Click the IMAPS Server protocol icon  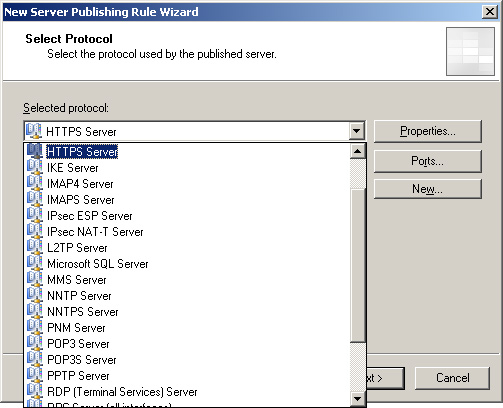(35, 199)
